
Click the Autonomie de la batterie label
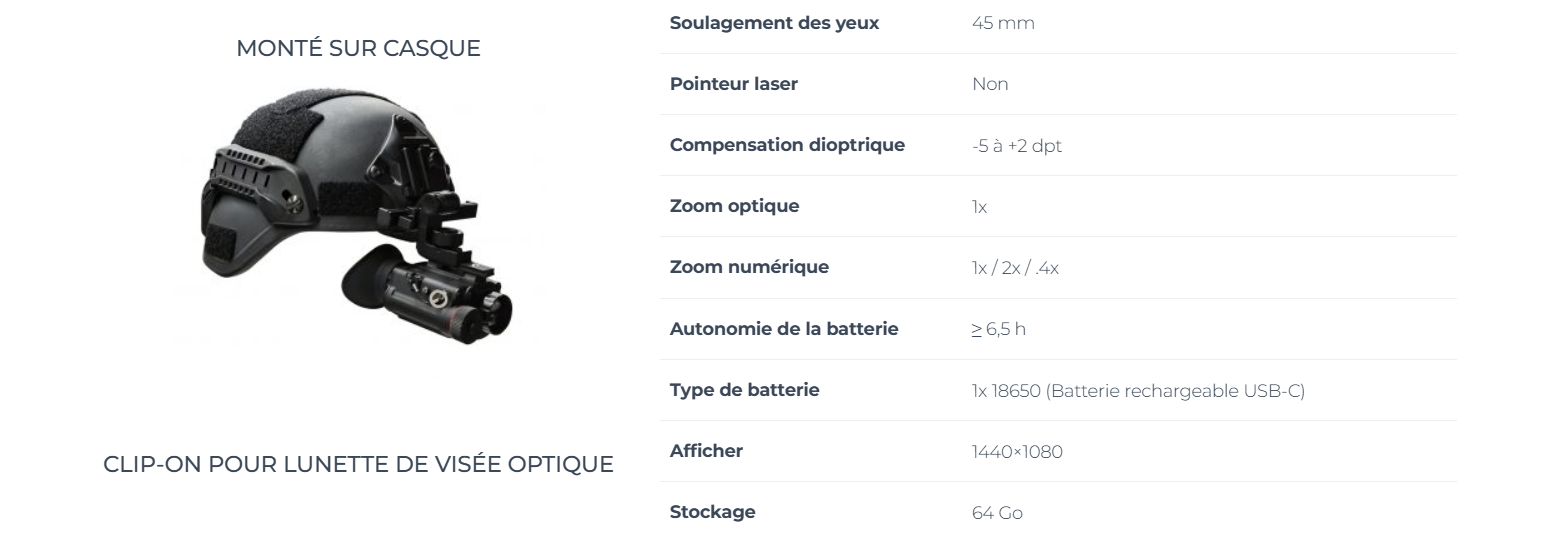(x=784, y=329)
